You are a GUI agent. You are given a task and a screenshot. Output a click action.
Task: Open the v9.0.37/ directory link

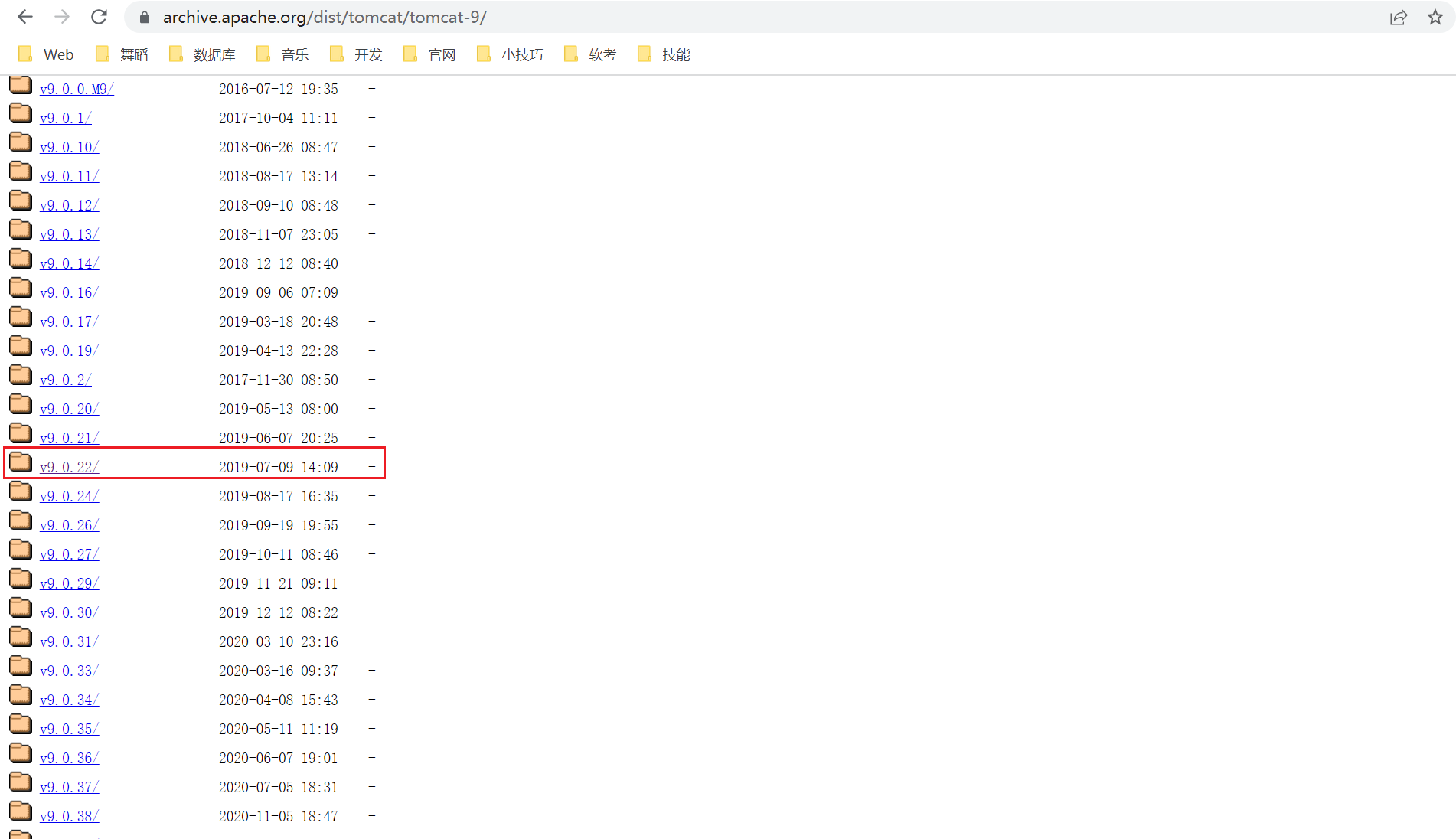tap(69, 787)
